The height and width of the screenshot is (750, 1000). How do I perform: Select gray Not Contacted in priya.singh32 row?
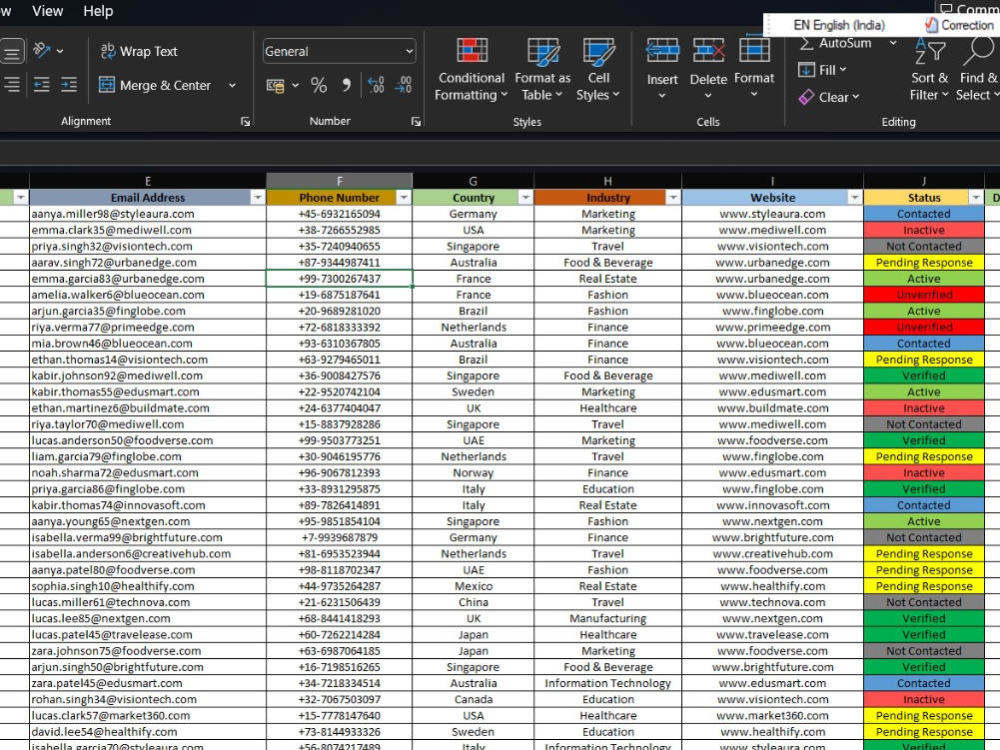(923, 246)
